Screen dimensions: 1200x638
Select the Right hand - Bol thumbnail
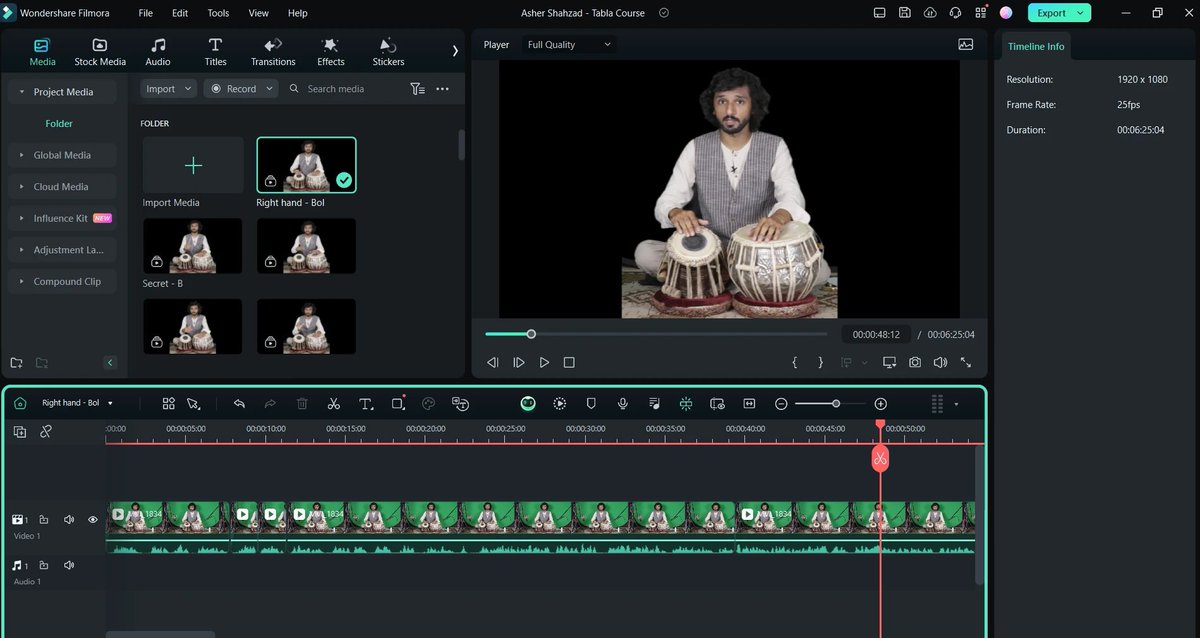[x=306, y=164]
